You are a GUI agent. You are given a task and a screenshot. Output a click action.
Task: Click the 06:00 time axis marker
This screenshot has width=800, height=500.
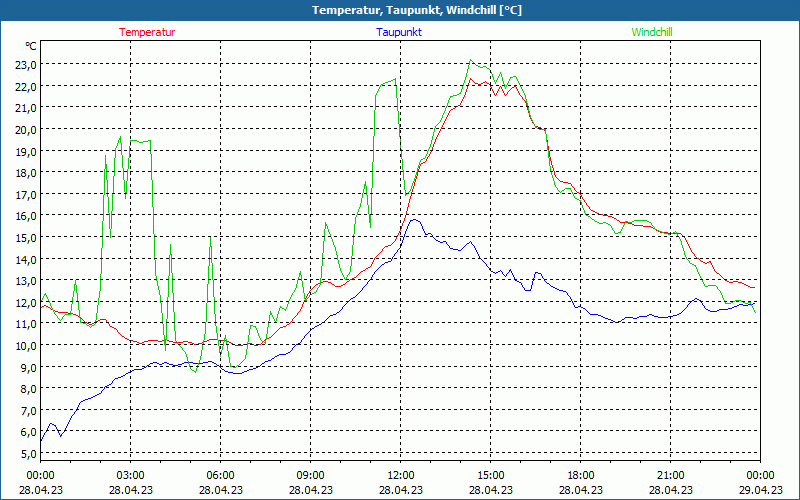[220, 475]
